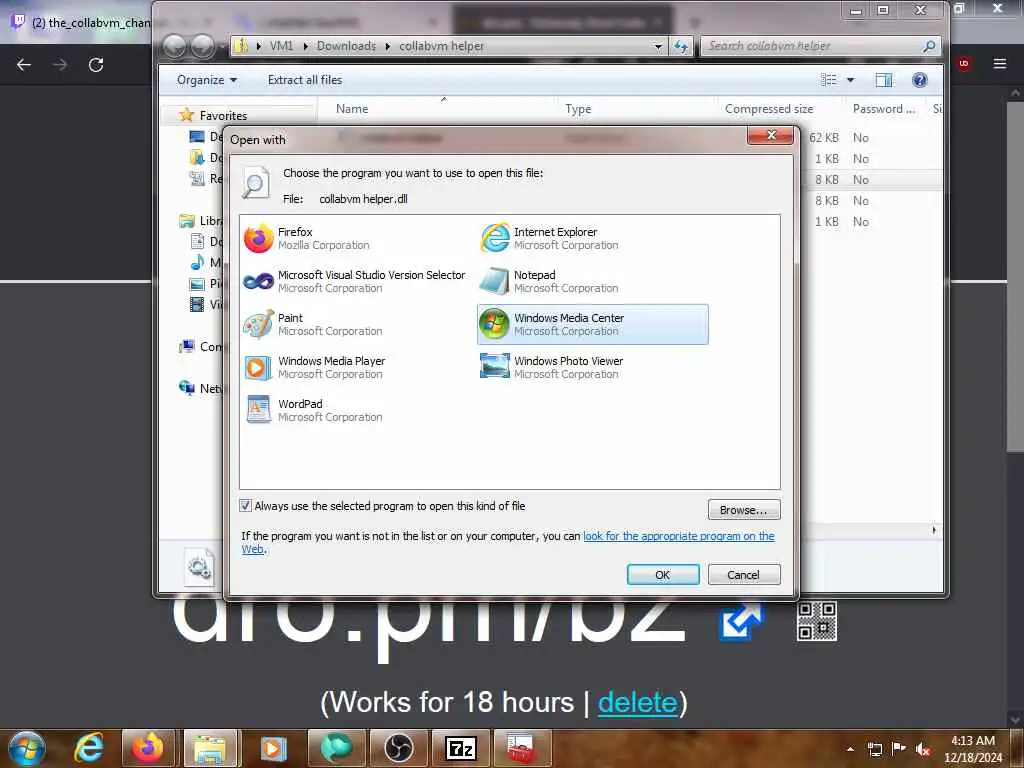The height and width of the screenshot is (768, 1024).
Task: Change the Explorer view icon
Action: click(829, 80)
